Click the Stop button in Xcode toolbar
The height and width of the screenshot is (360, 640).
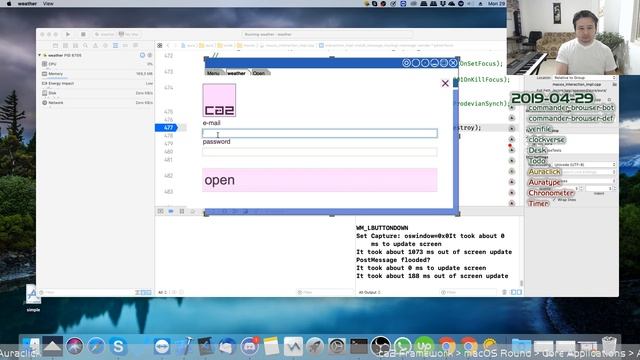click(83, 35)
